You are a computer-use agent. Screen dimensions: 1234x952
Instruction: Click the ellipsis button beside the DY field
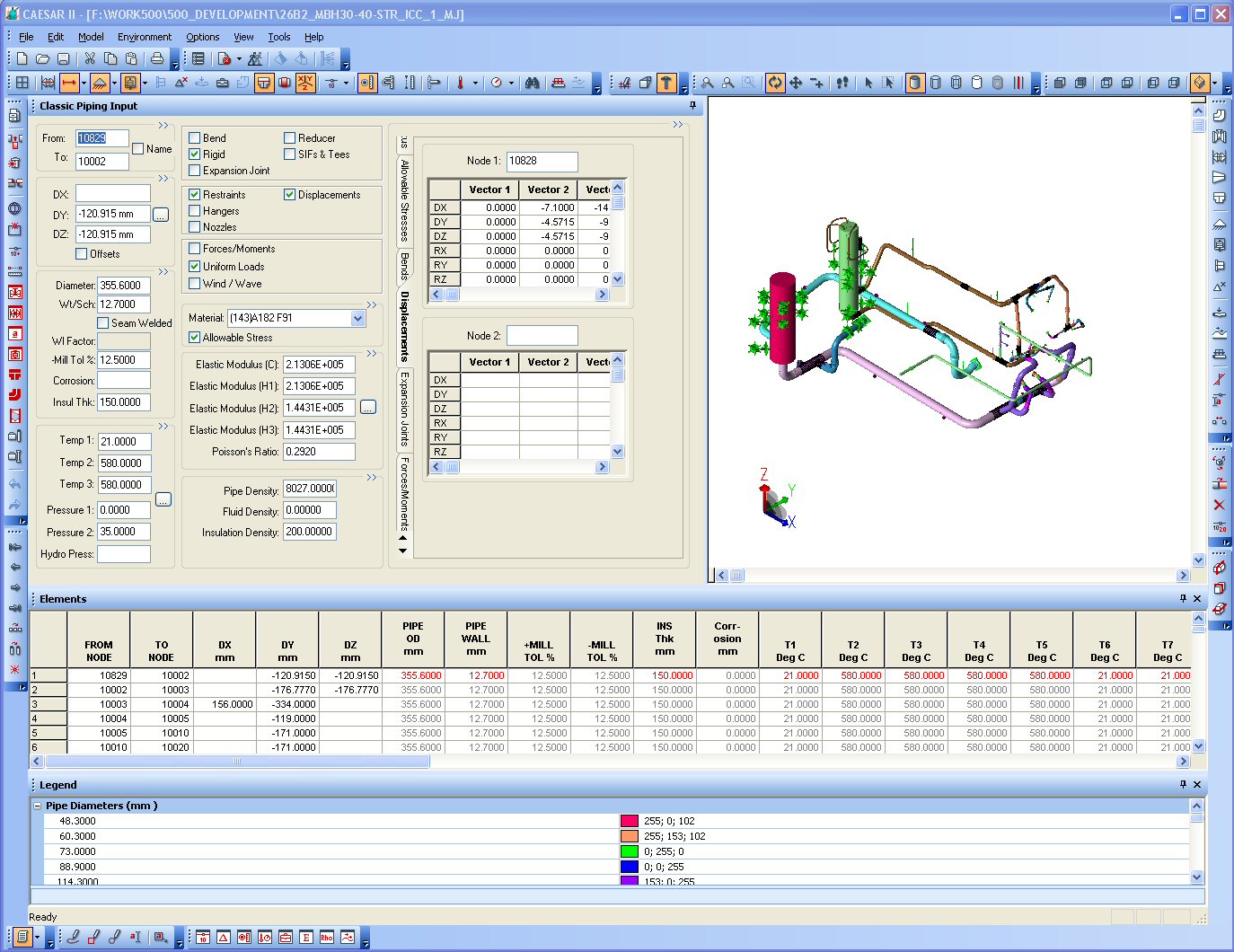click(160, 214)
